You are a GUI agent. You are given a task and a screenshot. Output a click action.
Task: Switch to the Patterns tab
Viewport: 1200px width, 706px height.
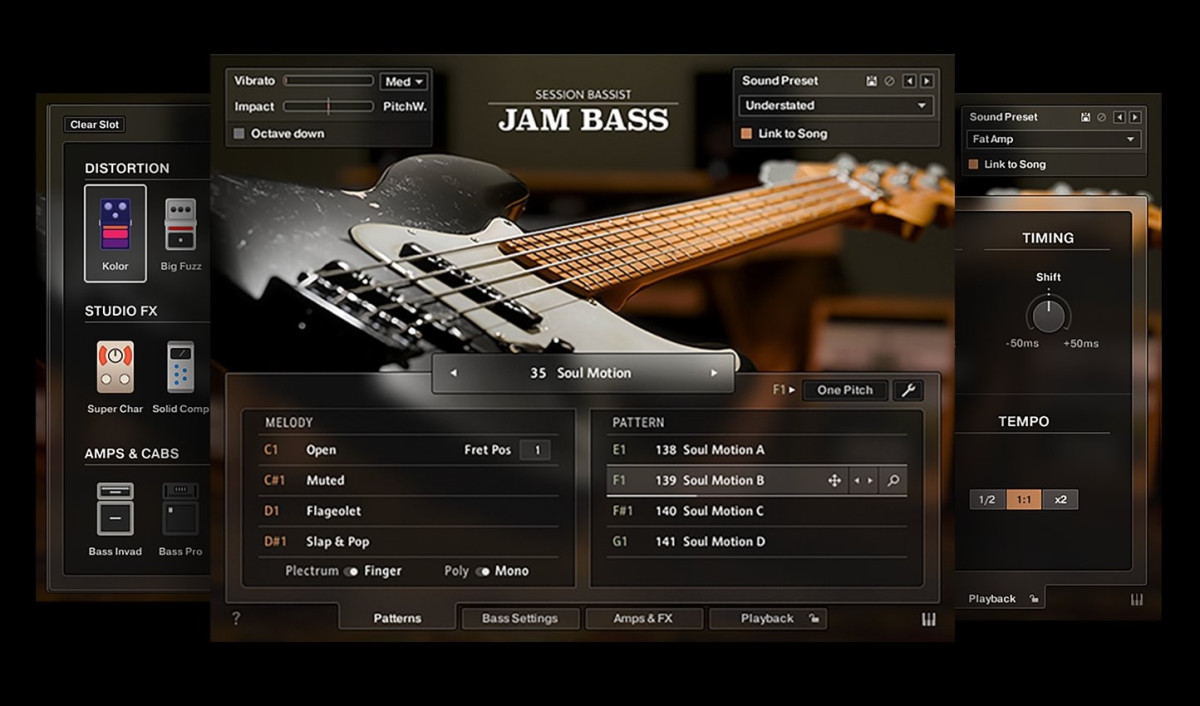pos(397,619)
